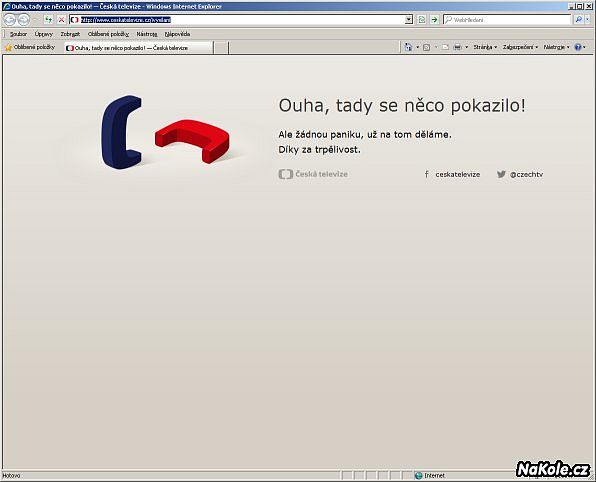The height and width of the screenshot is (482, 596).
Task: Expand the search provider dropdown arrow
Action: (x=588, y=19)
